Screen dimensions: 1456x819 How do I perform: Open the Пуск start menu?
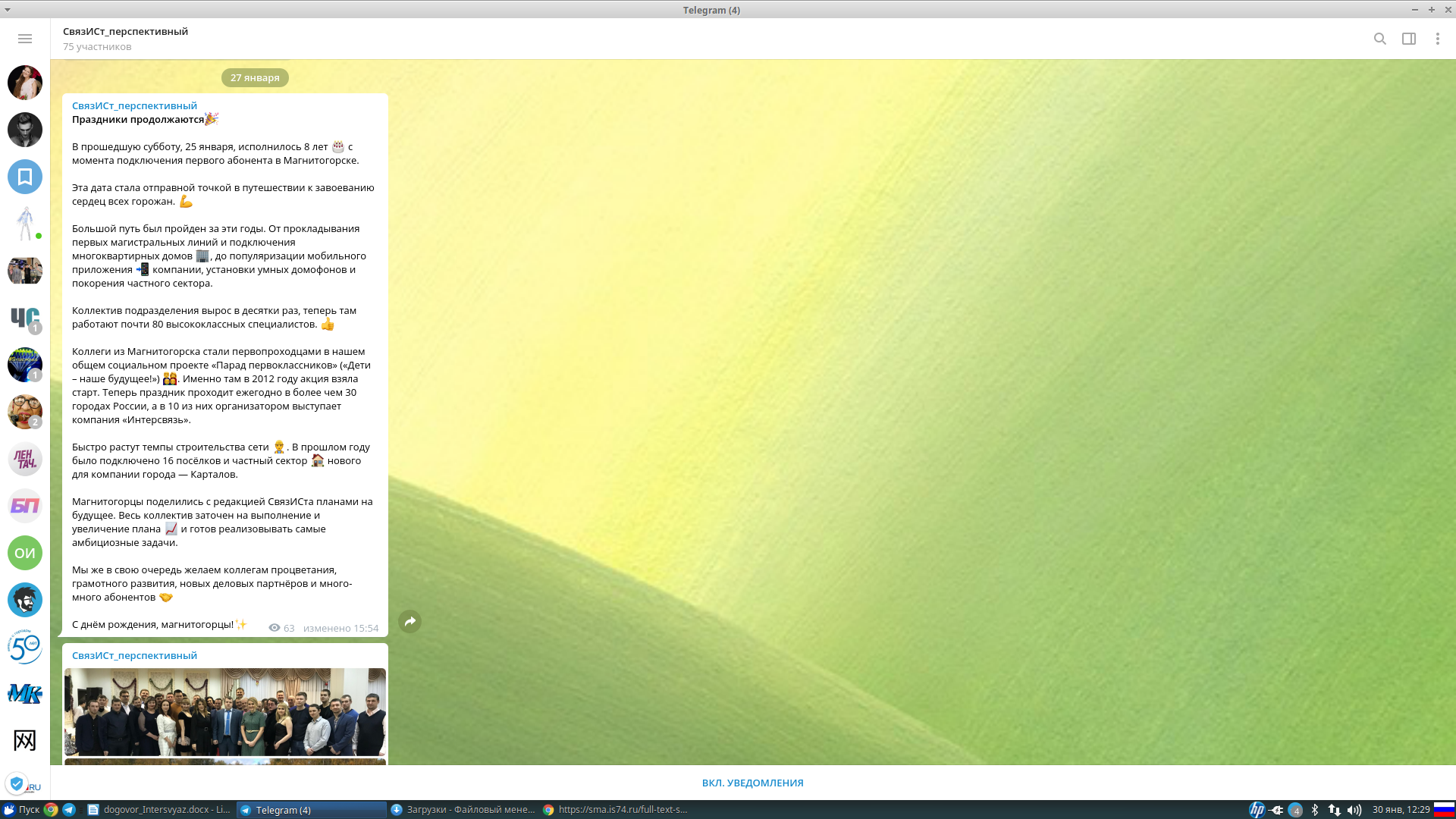pyautogui.click(x=21, y=810)
